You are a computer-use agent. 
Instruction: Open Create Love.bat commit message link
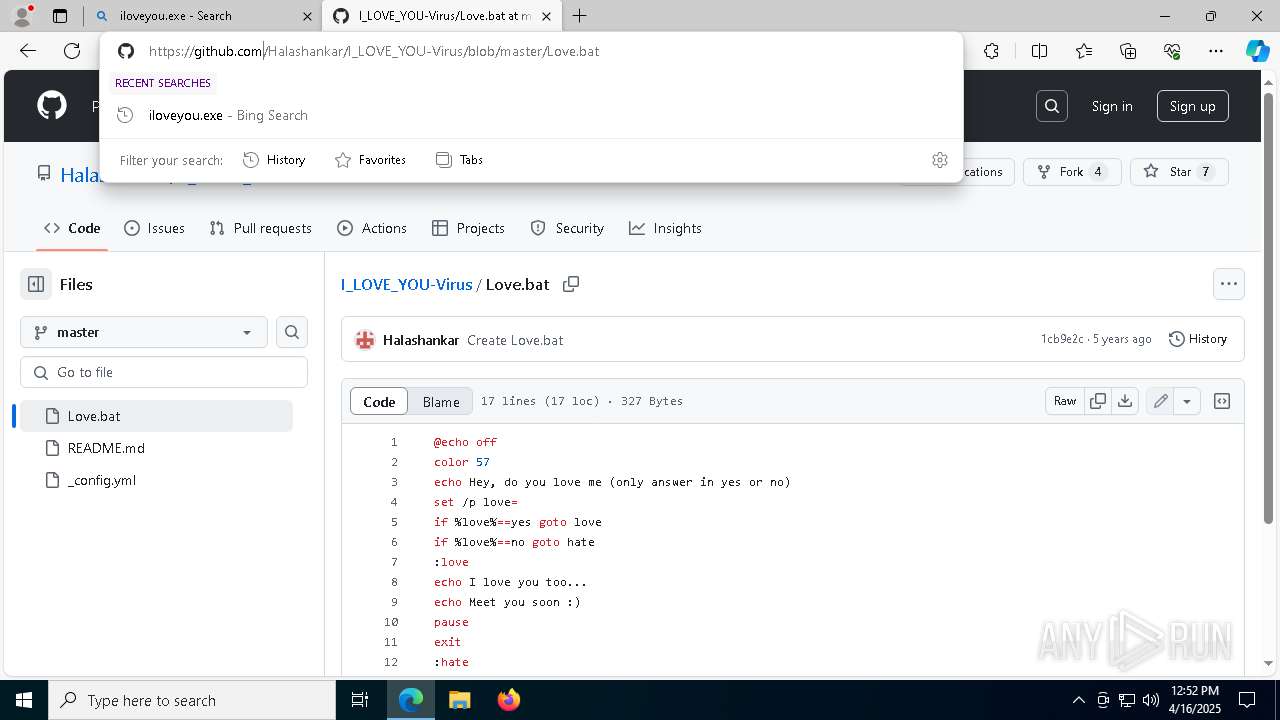[x=515, y=340]
